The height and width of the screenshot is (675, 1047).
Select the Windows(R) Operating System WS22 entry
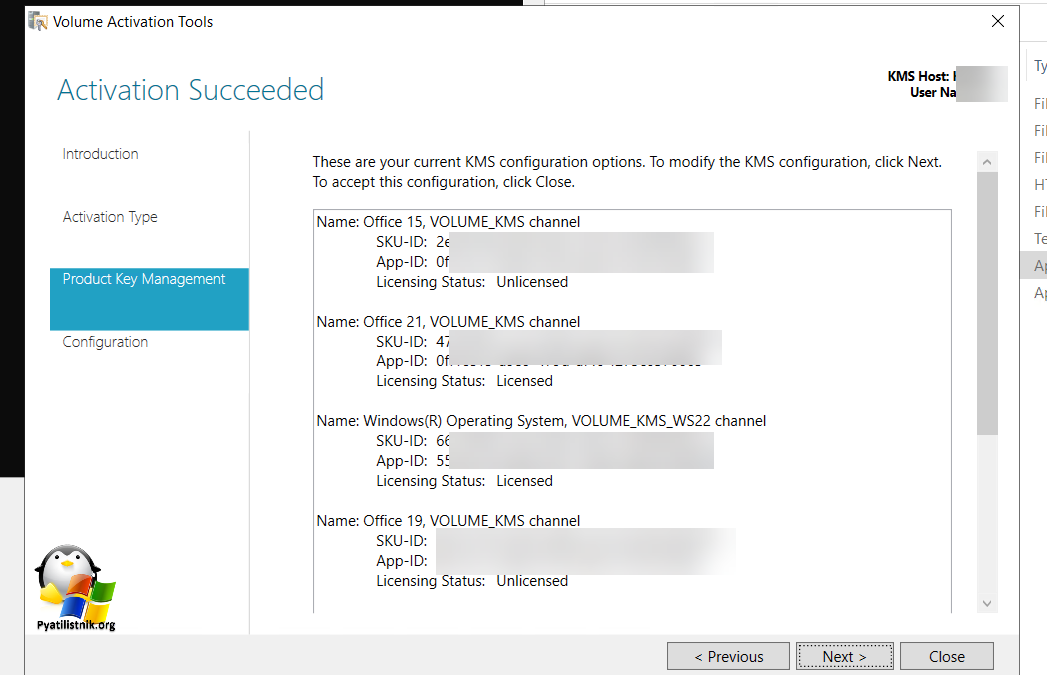(x=541, y=421)
